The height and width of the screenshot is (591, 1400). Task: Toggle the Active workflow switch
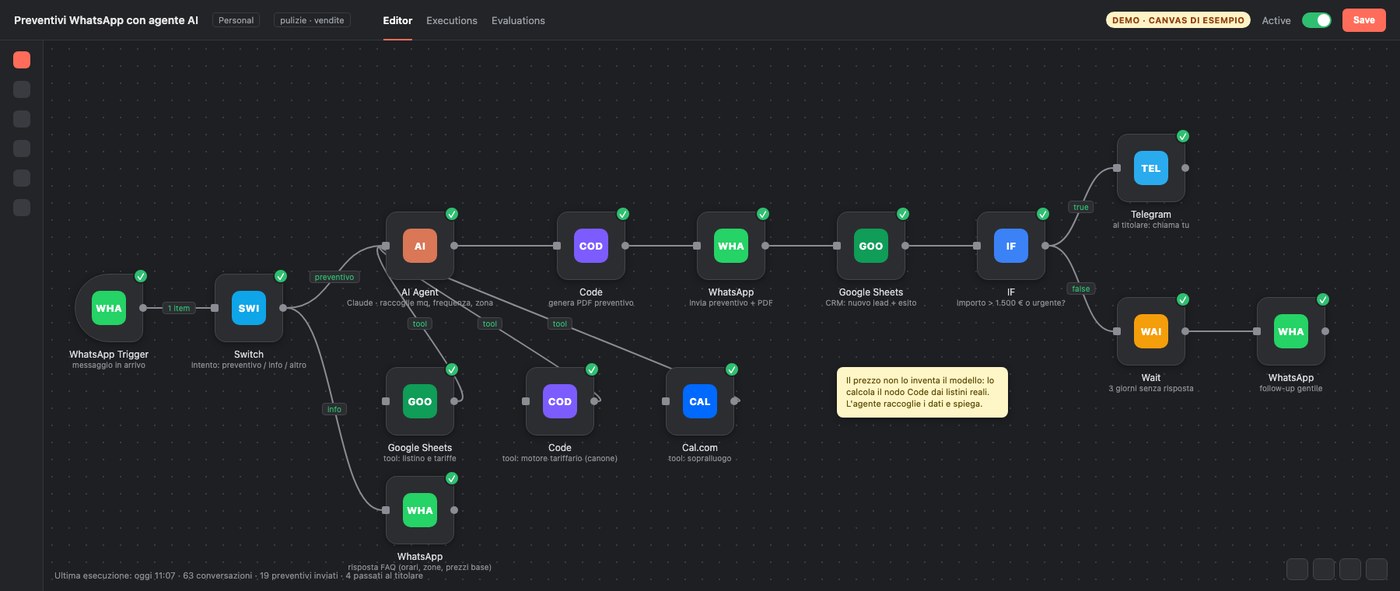pos(1316,20)
